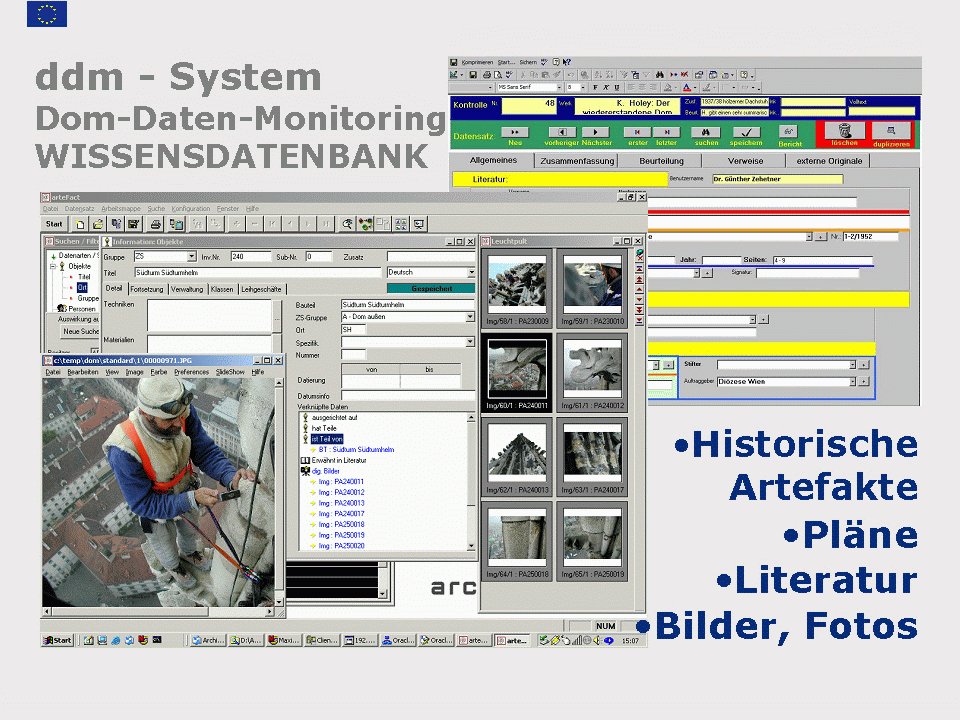Toggle bold formatting in Access toolbar
Image resolution: width=960 pixels, height=720 pixels.
tap(594, 87)
